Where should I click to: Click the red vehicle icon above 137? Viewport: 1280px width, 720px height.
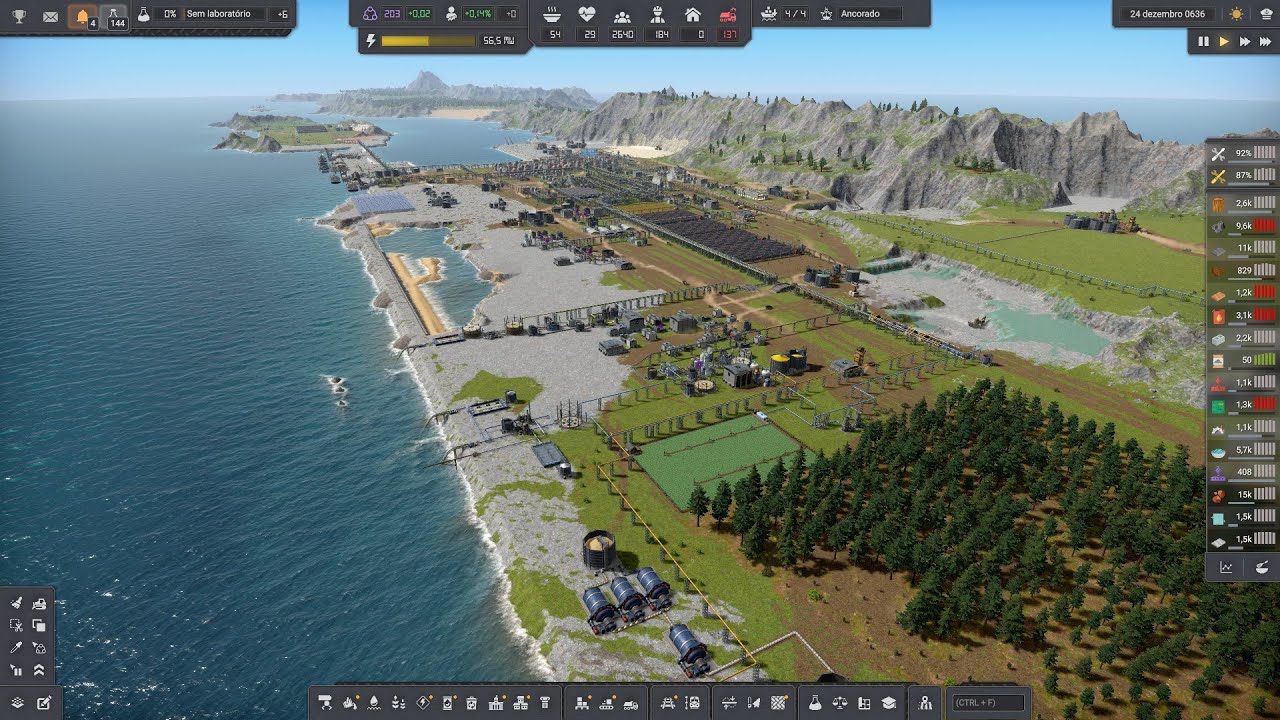click(729, 15)
